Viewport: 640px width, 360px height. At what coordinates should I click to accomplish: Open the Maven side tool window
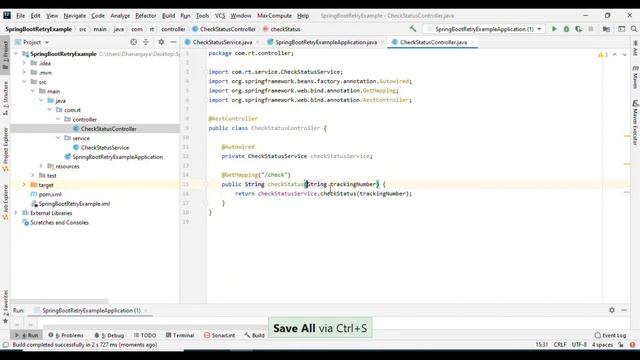[x=635, y=78]
